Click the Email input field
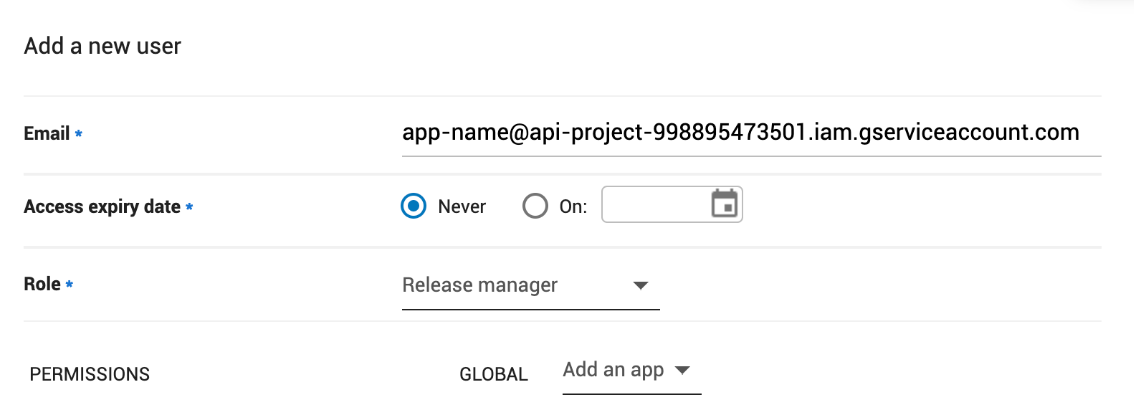 pyautogui.click(x=751, y=134)
